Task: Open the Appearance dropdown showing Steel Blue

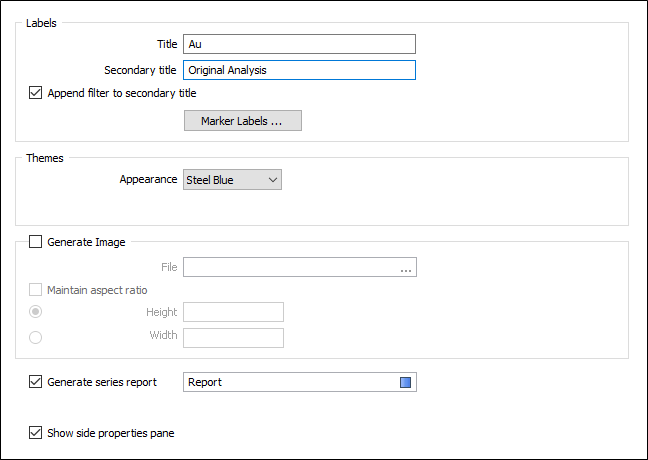Action: pyautogui.click(x=232, y=180)
